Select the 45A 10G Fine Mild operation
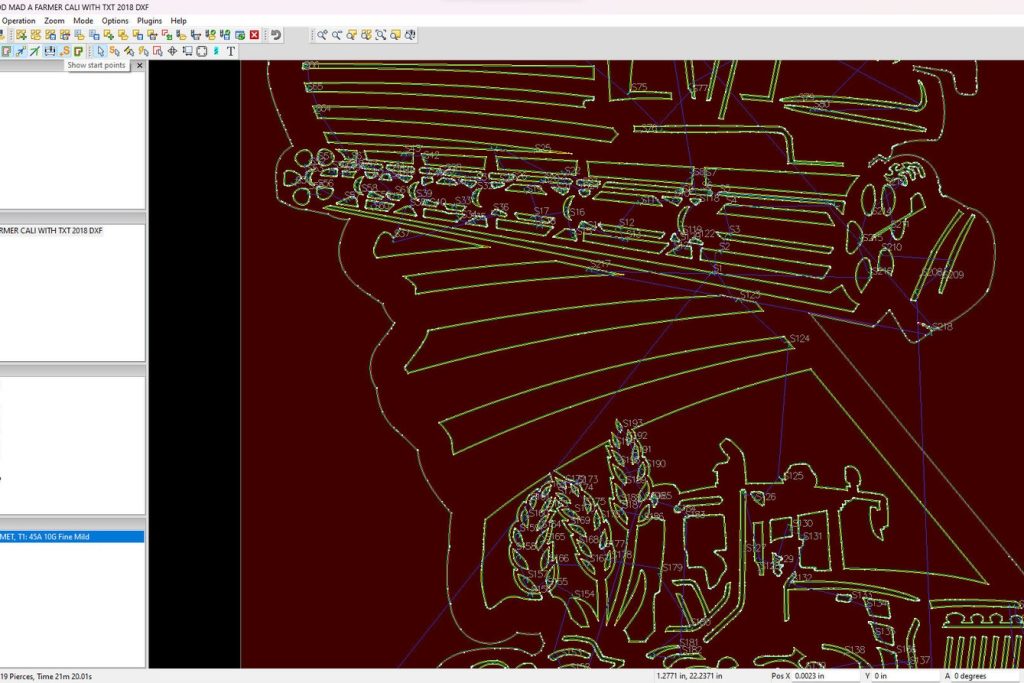1024x683 pixels. 60,536
